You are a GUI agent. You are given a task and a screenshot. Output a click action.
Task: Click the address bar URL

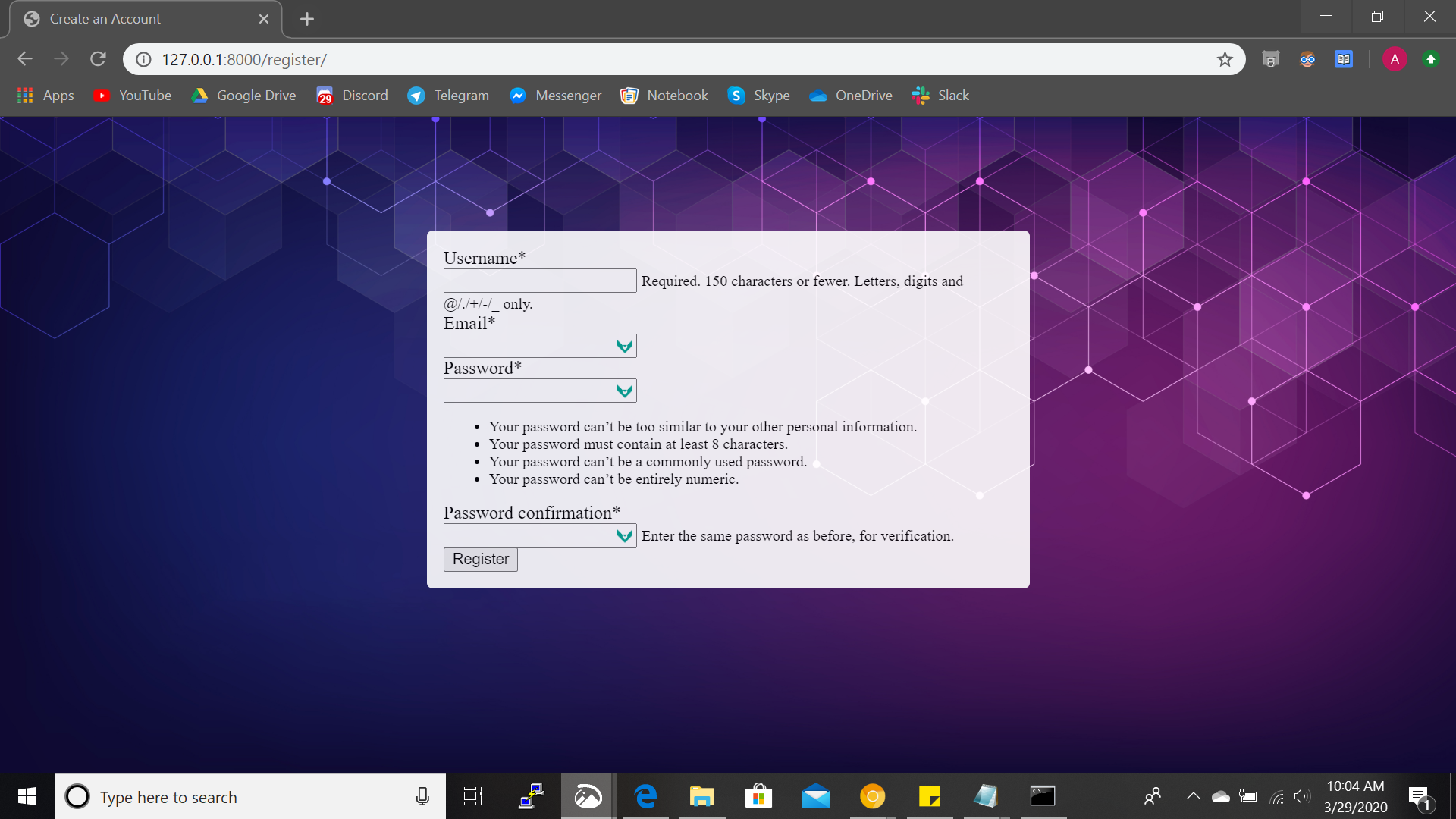click(244, 59)
